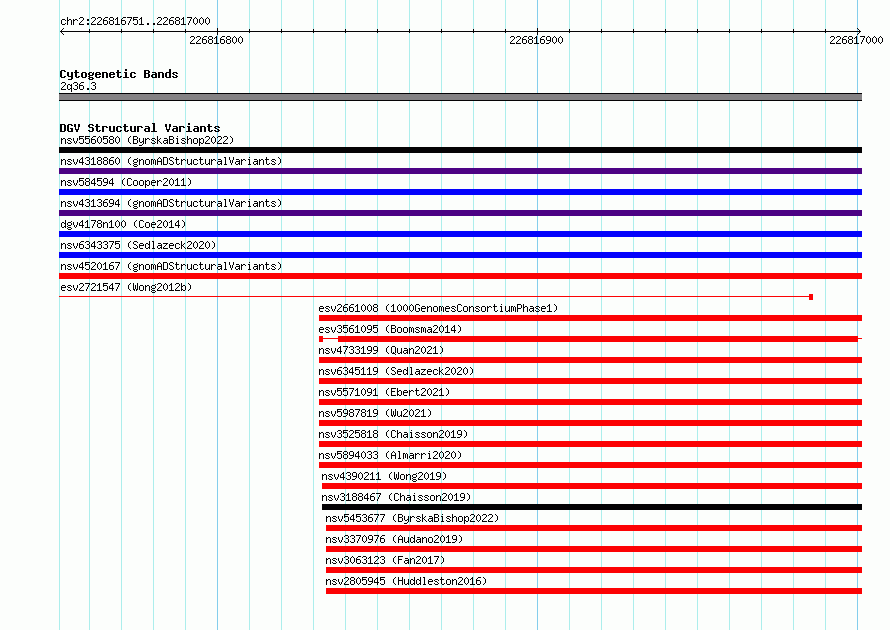Click the dgv4178n100 (Coe2014) label

[123, 224]
